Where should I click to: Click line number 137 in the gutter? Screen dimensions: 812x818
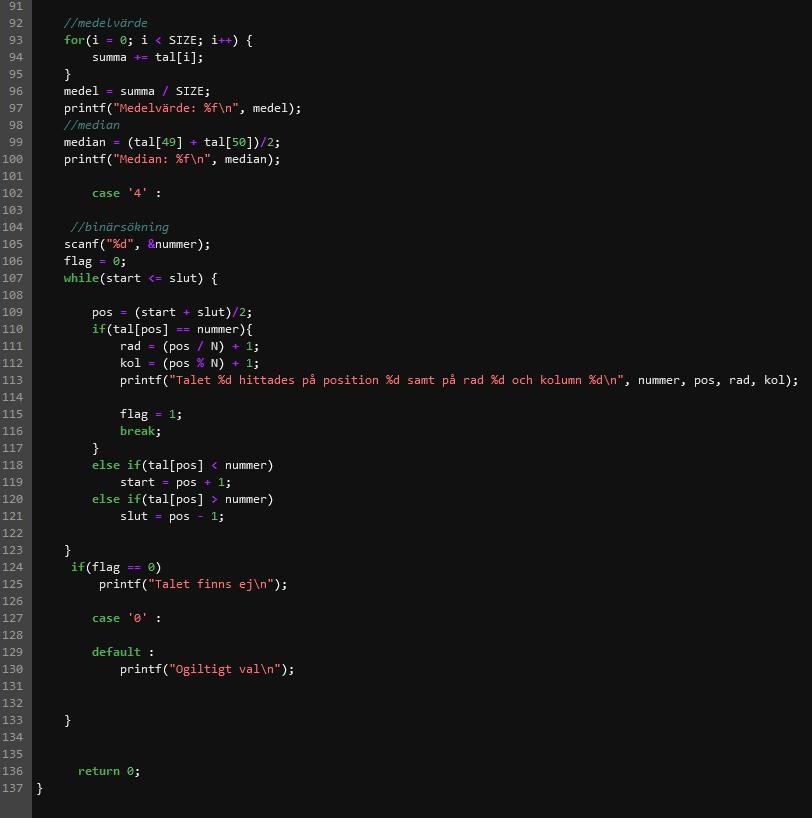pos(15,788)
